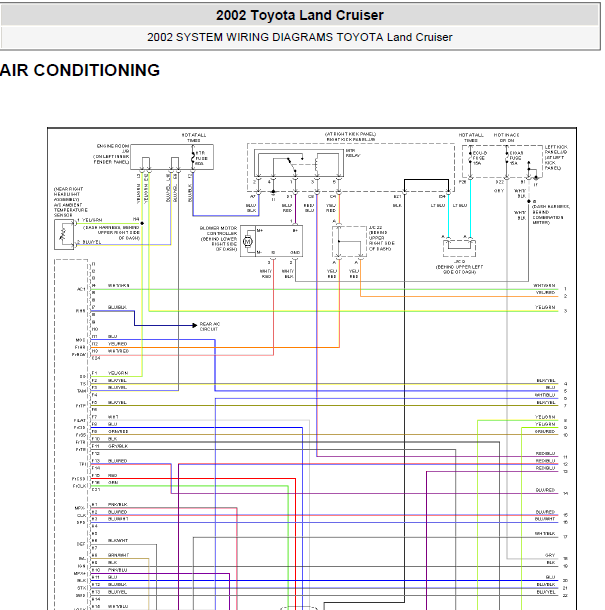
Task: Click the light blue wire below ECU-B fuse
Action: pyautogui.click(x=470, y=208)
